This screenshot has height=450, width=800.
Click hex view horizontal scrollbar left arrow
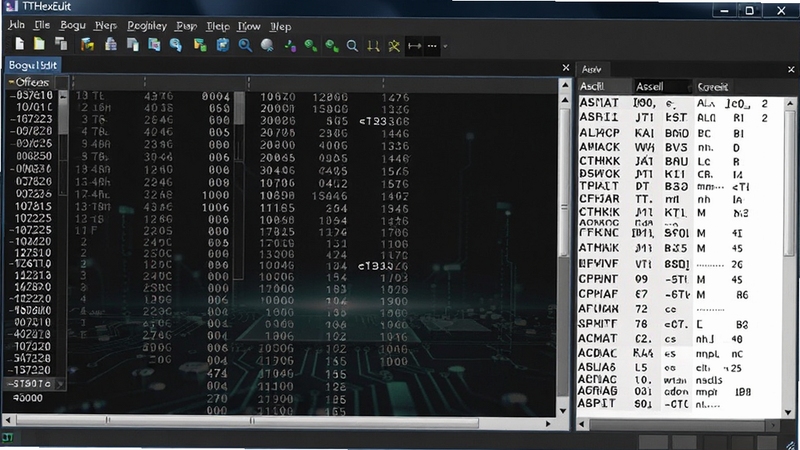8,421
